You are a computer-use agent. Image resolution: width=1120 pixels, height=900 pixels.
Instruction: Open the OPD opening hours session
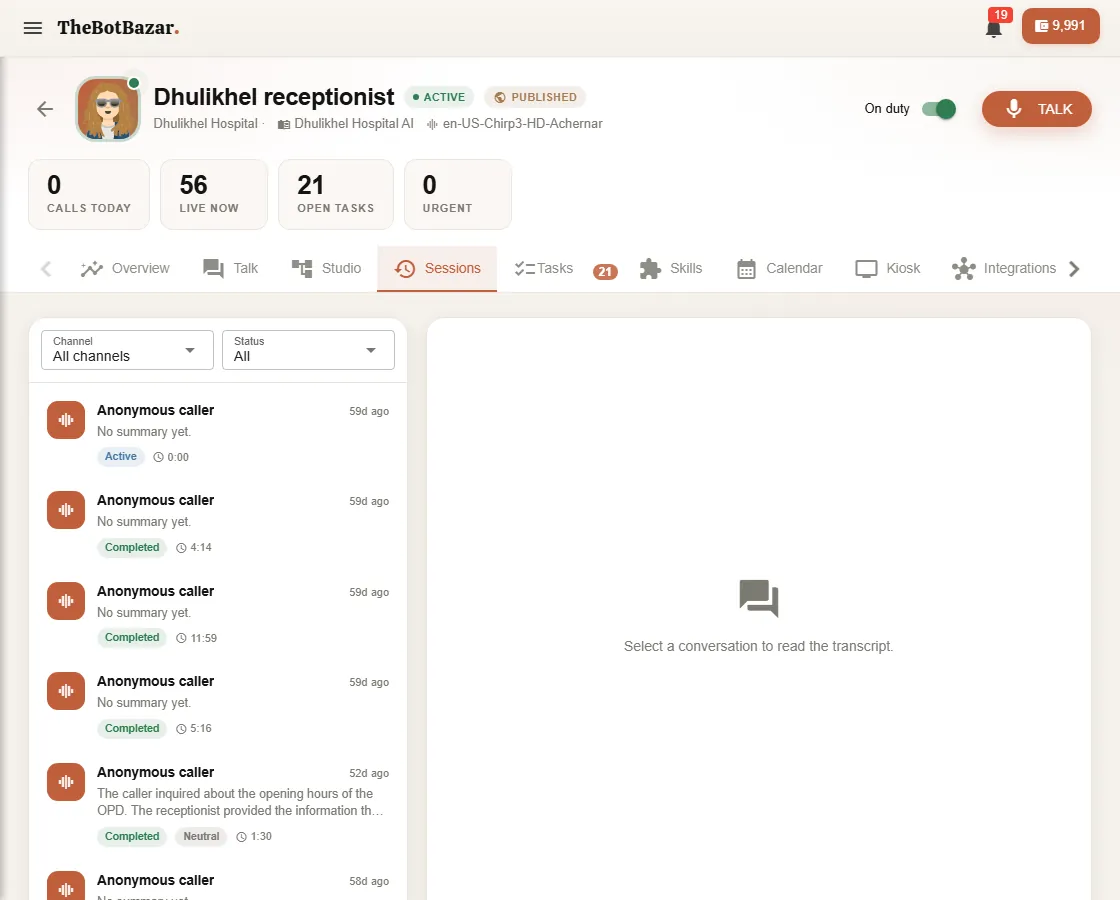[x=218, y=804]
